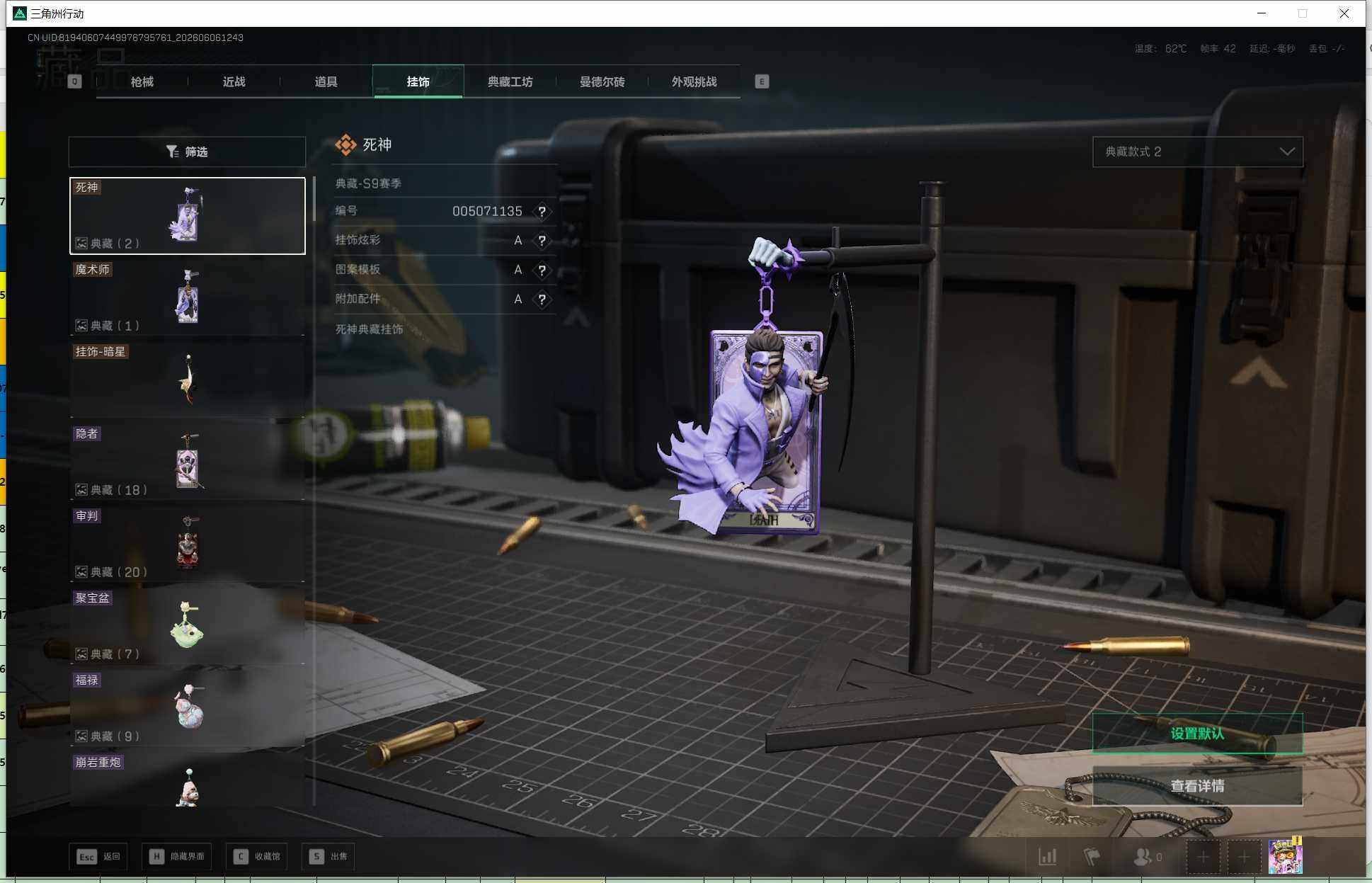Click the 典藏-S9赛季 label
Screen dimensions: 1372x883
[368, 183]
